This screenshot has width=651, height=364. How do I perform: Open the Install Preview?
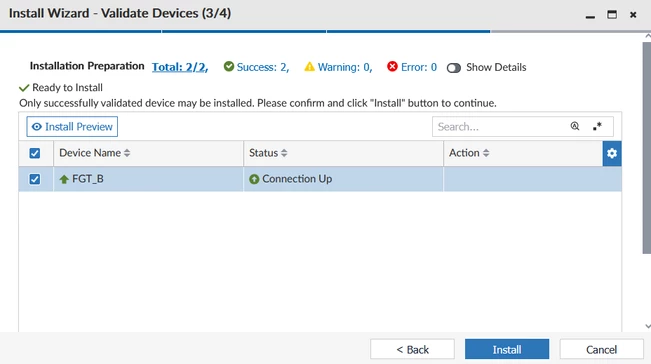pos(72,127)
